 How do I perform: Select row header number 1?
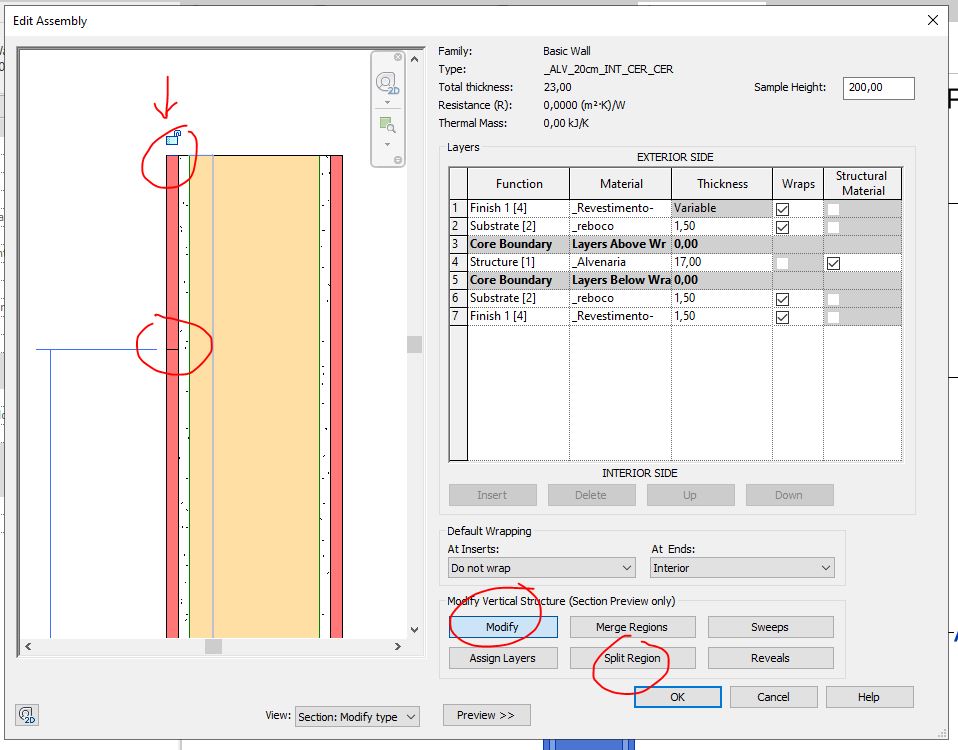[458, 208]
